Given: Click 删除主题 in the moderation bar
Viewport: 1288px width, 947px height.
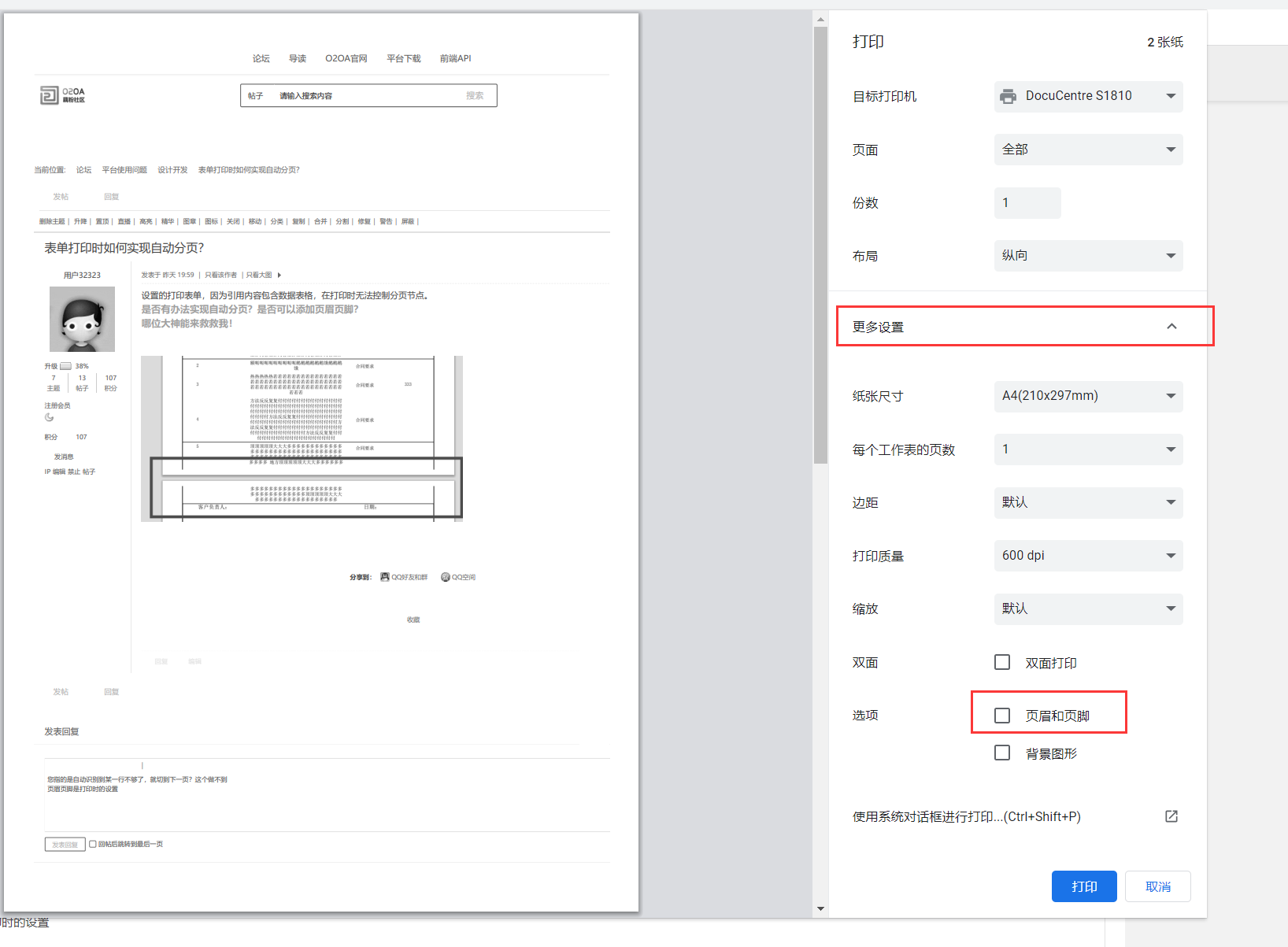Looking at the screenshot, I should [52, 221].
